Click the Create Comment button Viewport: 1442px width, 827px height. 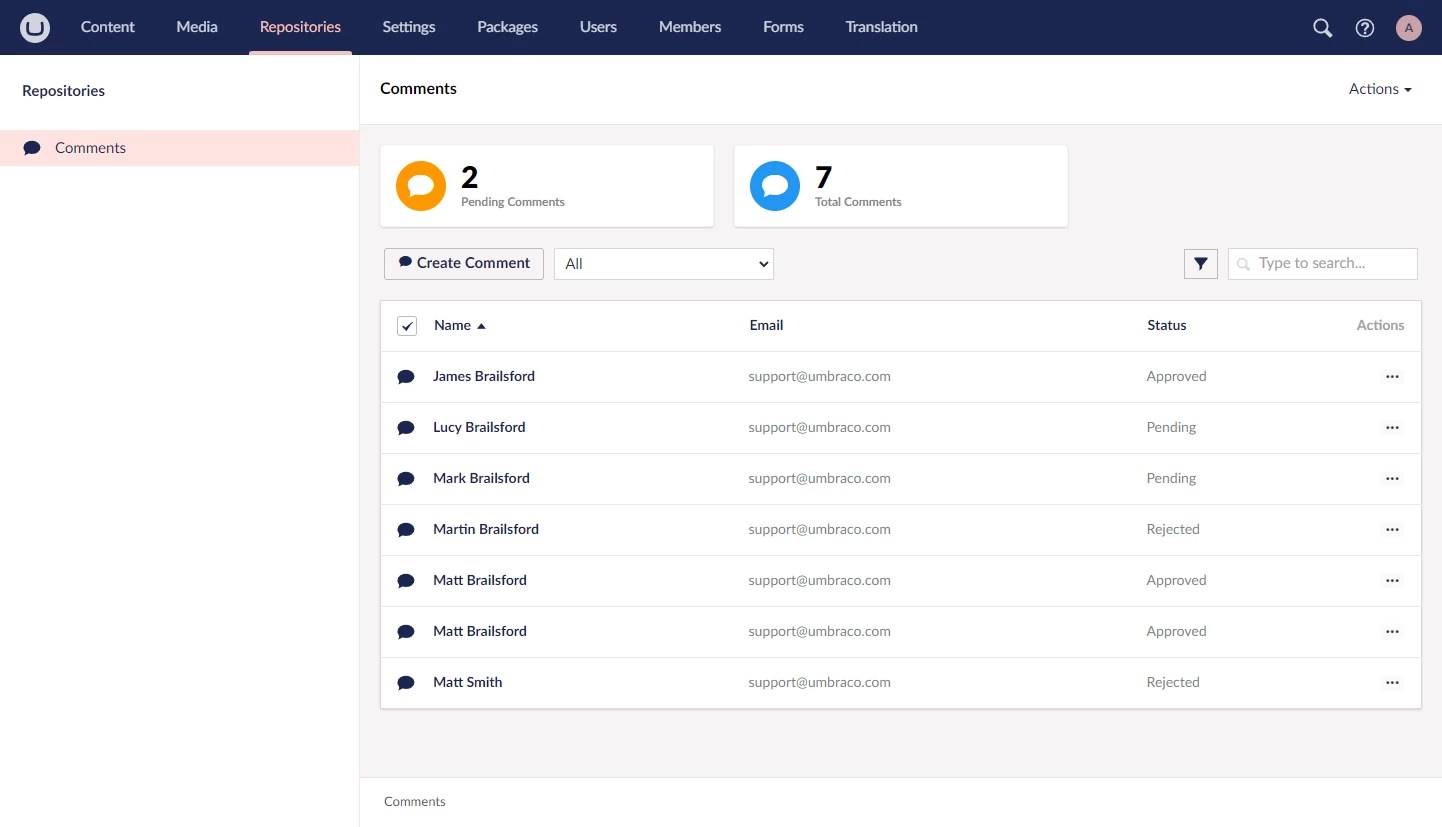pos(463,263)
